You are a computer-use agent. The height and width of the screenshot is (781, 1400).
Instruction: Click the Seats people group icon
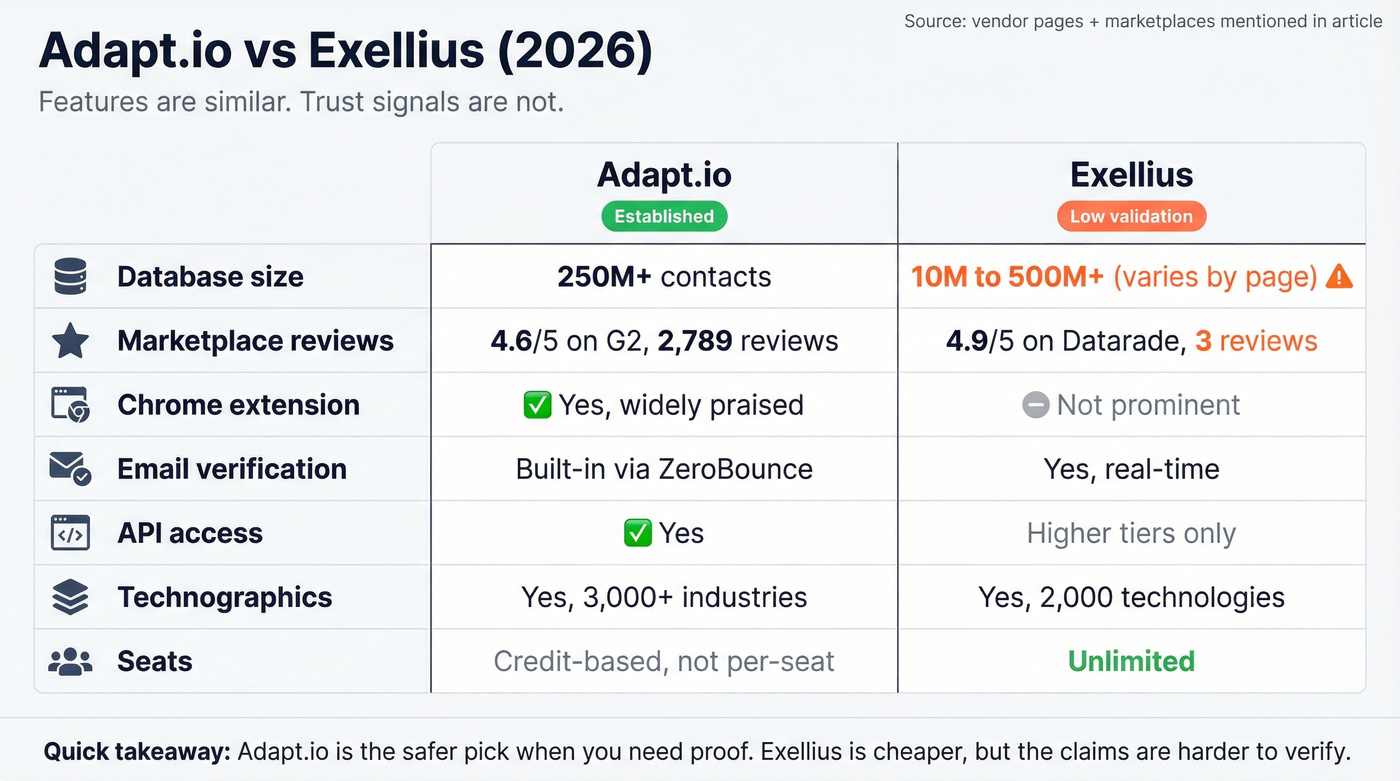[x=70, y=661]
